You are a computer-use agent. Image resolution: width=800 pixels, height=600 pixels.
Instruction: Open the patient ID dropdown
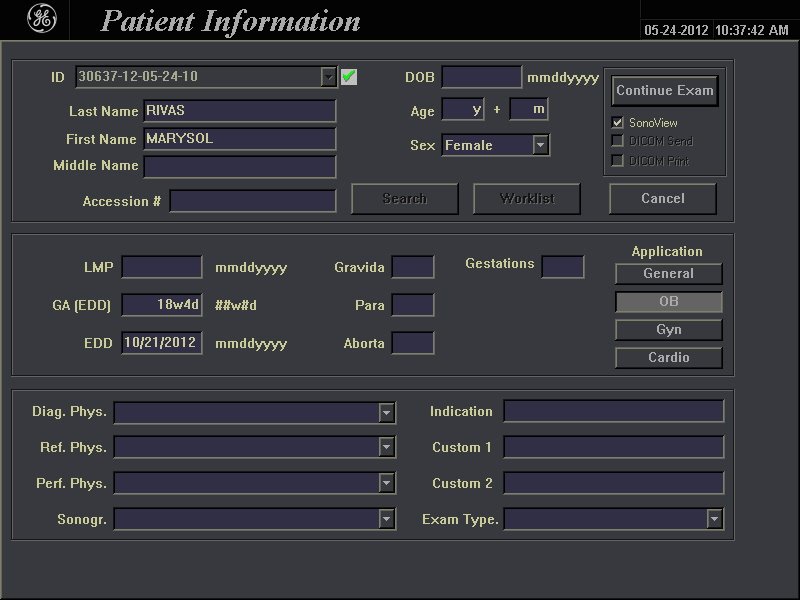tap(329, 77)
